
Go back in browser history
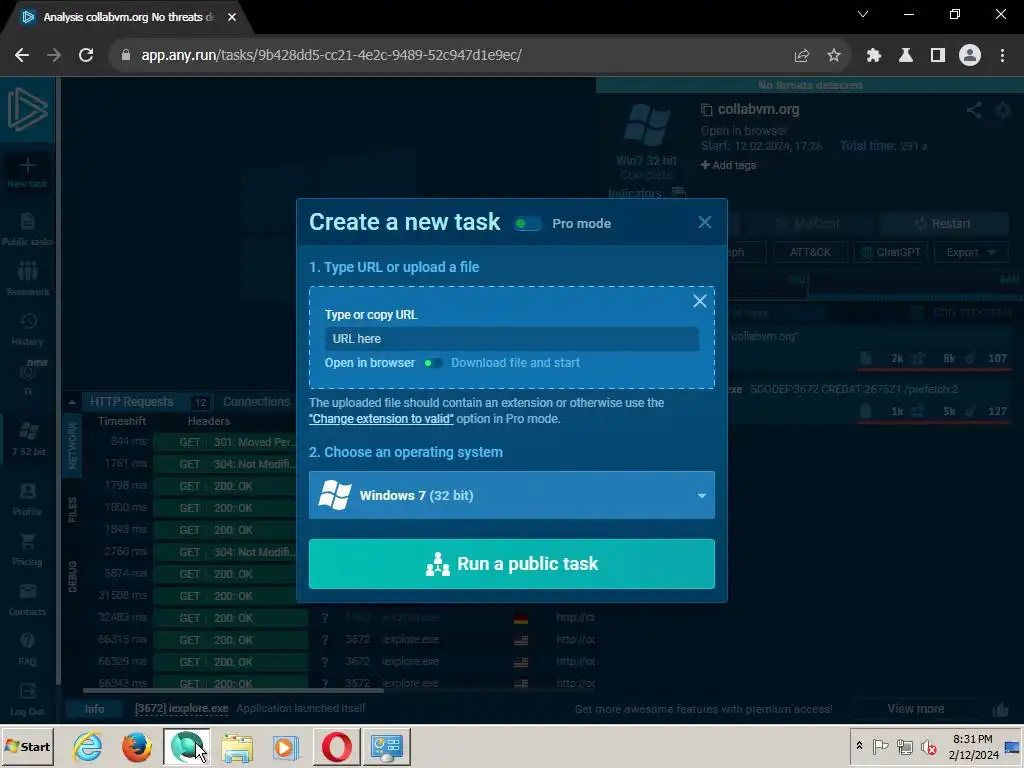pyautogui.click(x=22, y=56)
